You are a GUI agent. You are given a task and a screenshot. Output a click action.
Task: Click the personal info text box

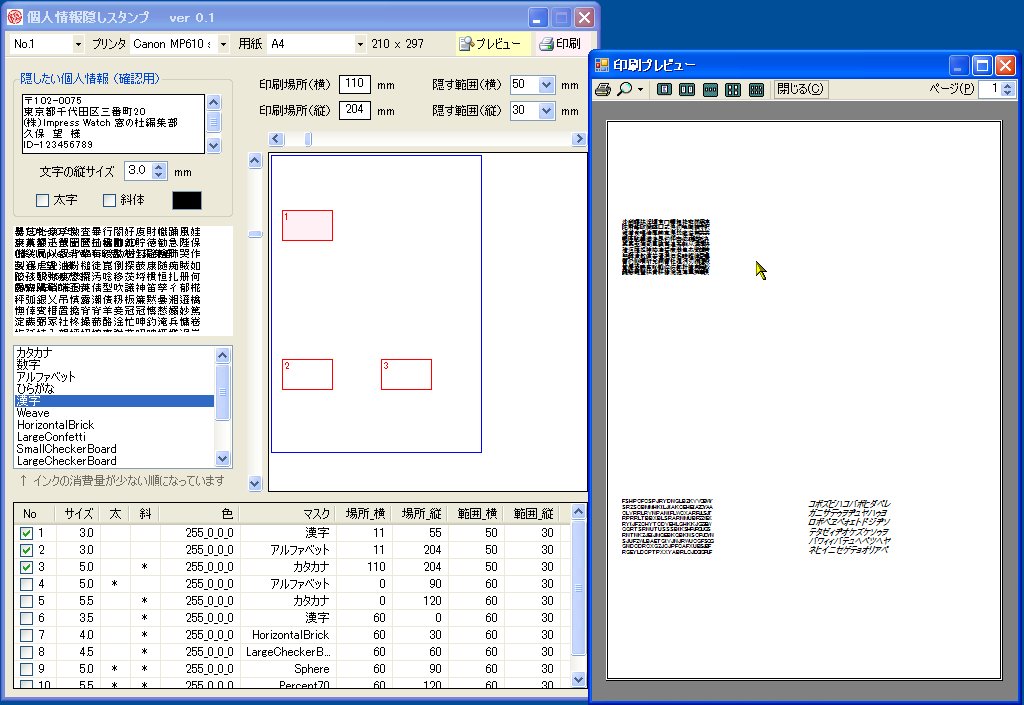tap(113, 123)
